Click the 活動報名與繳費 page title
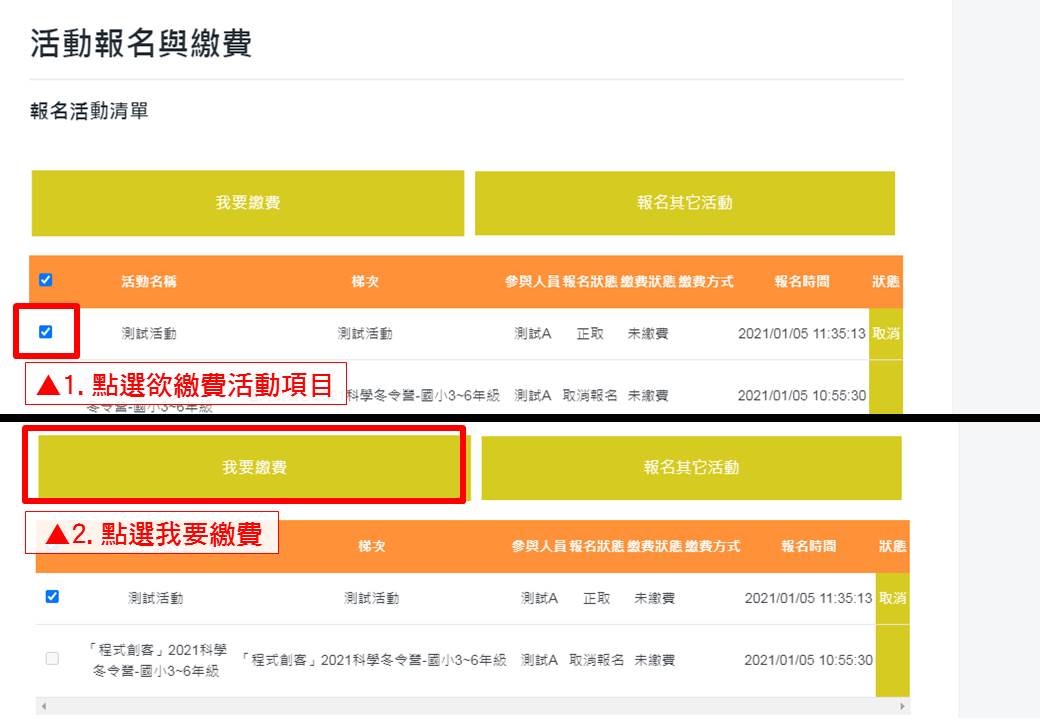Screen dimensions: 1040x720 pyautogui.click(x=141, y=44)
